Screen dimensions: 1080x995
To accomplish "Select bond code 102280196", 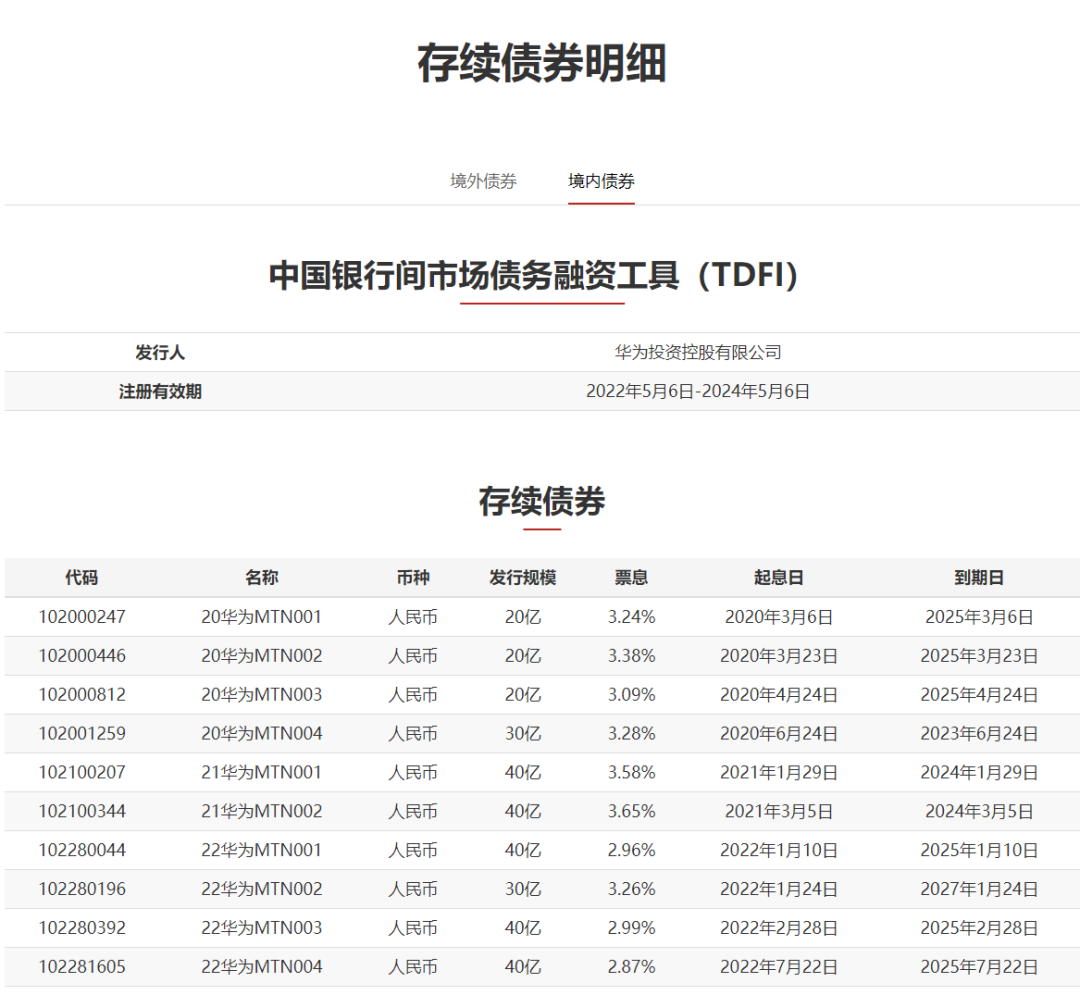I will [x=82, y=889].
